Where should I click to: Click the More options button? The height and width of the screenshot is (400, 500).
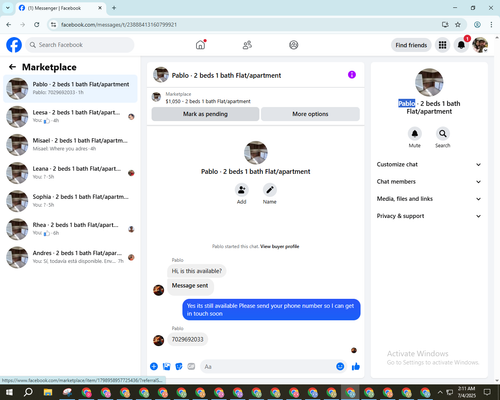coord(310,114)
